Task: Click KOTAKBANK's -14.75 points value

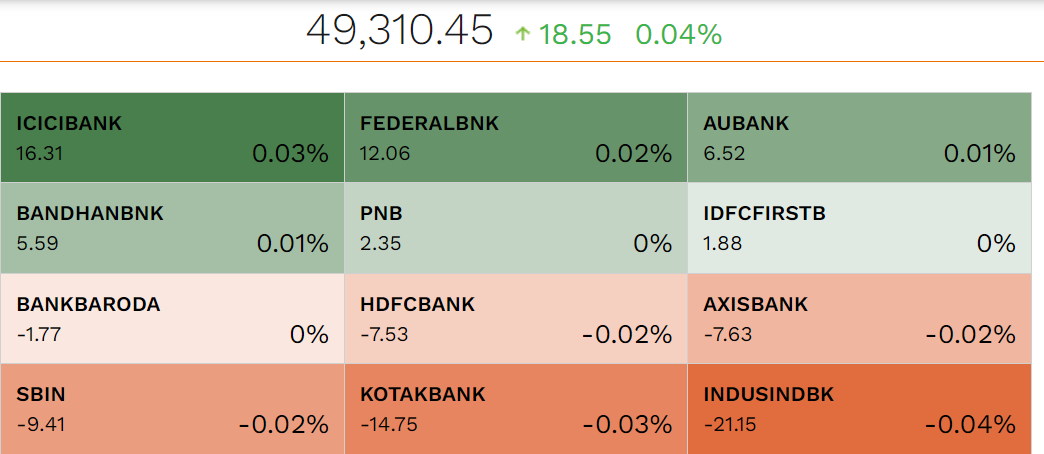Action: click(x=389, y=425)
